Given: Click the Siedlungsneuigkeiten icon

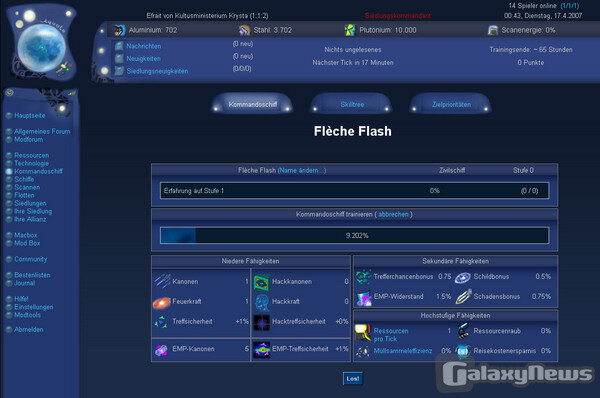Looking at the screenshot, I should pos(119,71).
